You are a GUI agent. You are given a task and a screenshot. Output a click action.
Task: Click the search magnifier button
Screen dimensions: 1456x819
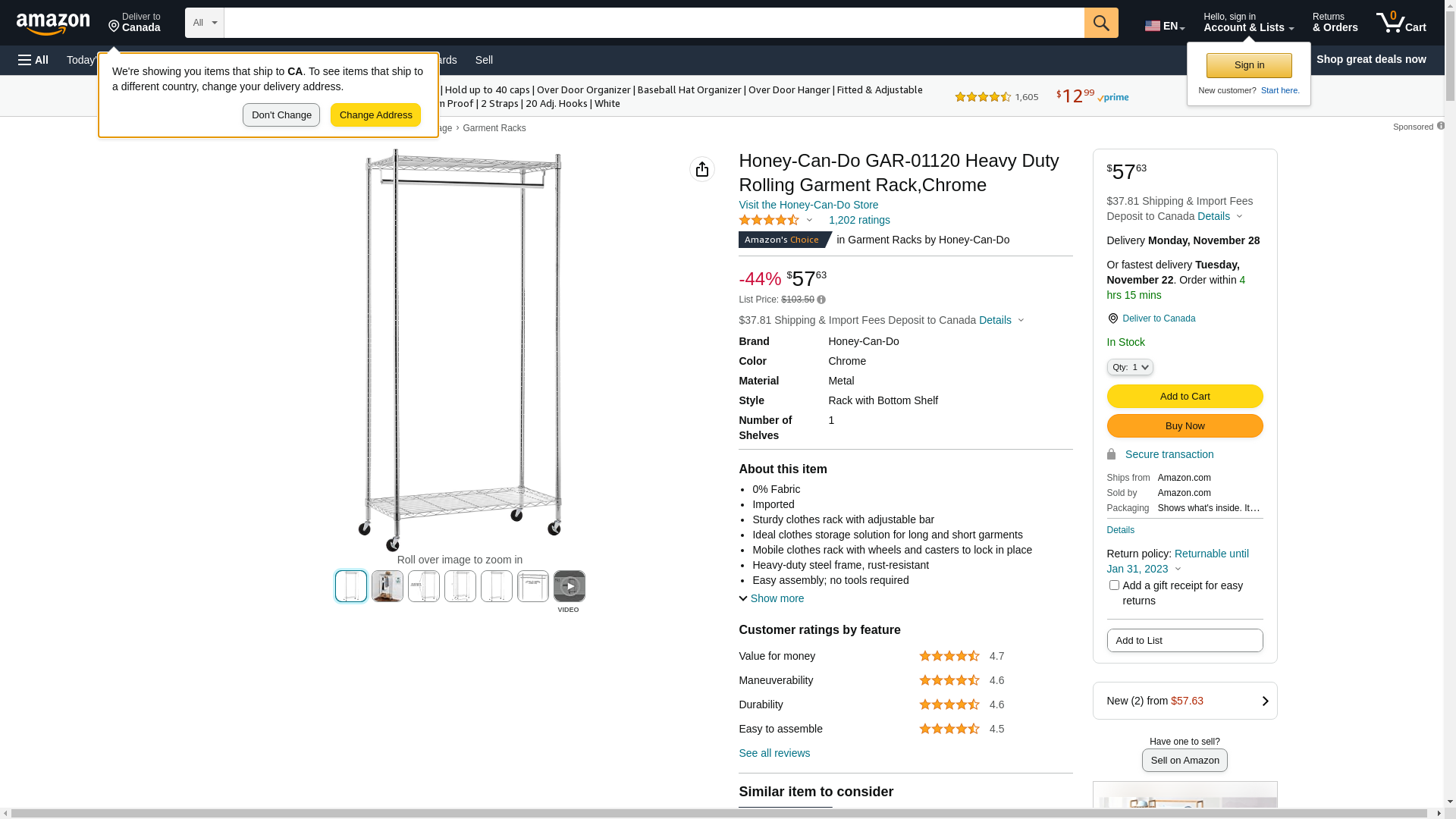pyautogui.click(x=1101, y=23)
